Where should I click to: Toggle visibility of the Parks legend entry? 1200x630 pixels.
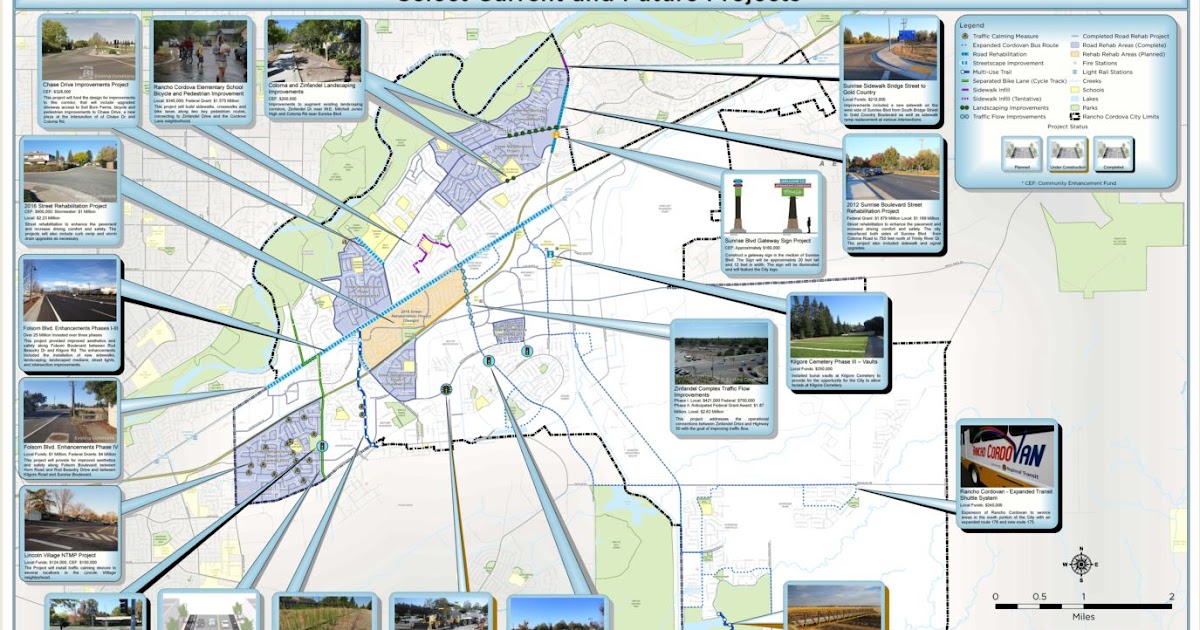pos(1075,107)
